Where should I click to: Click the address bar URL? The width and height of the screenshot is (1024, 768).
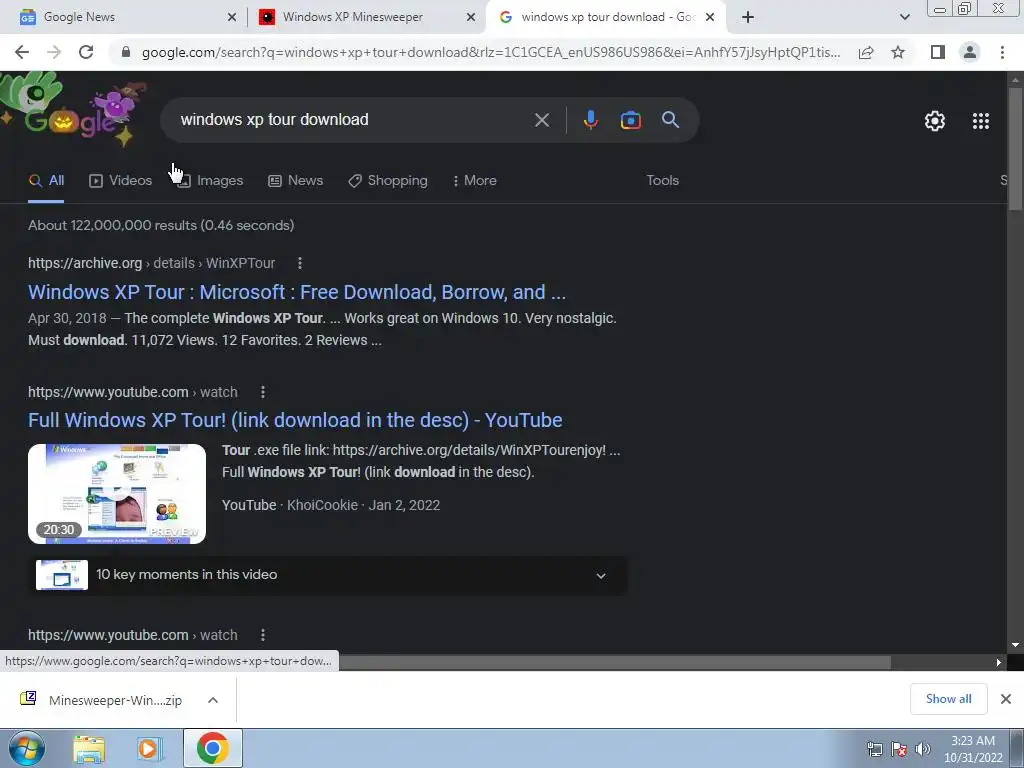490,52
